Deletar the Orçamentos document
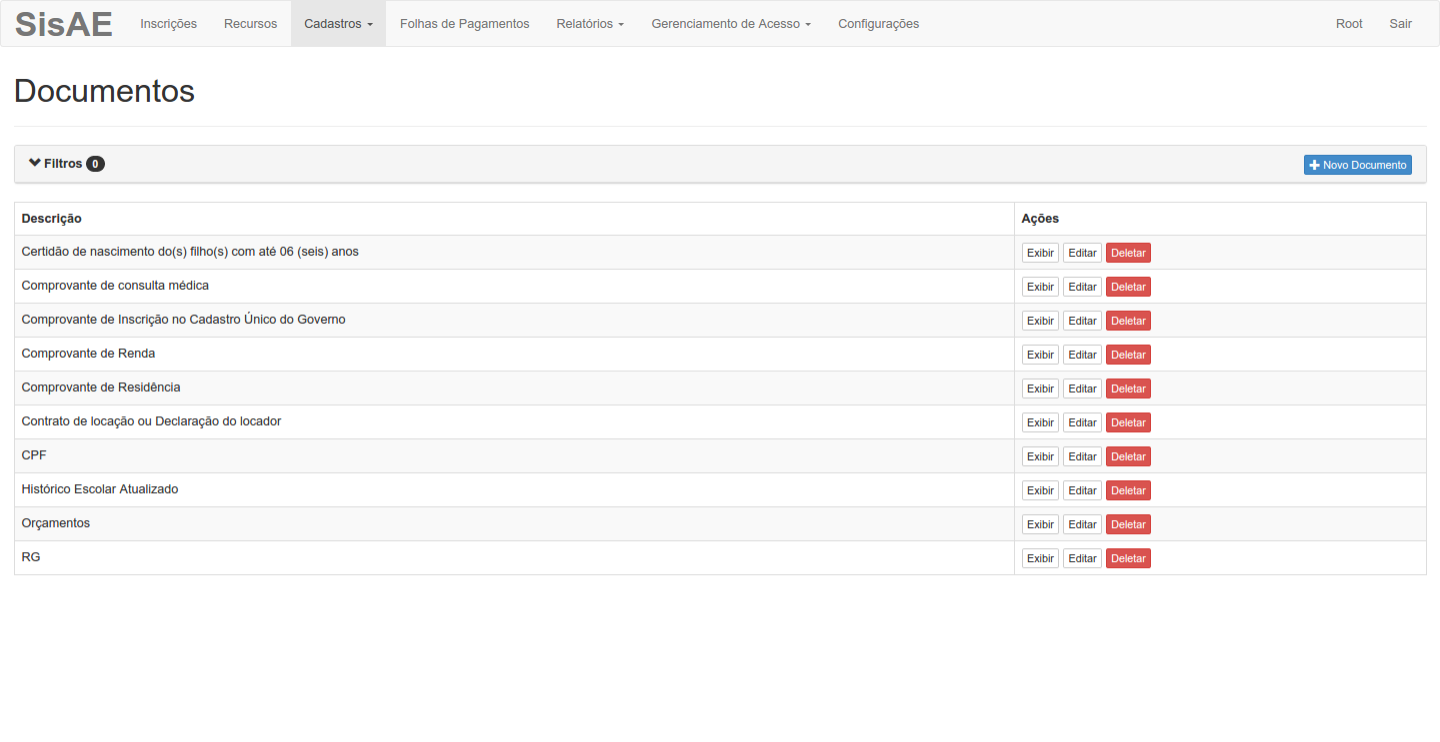The height and width of the screenshot is (742, 1440). pyautogui.click(x=1128, y=525)
